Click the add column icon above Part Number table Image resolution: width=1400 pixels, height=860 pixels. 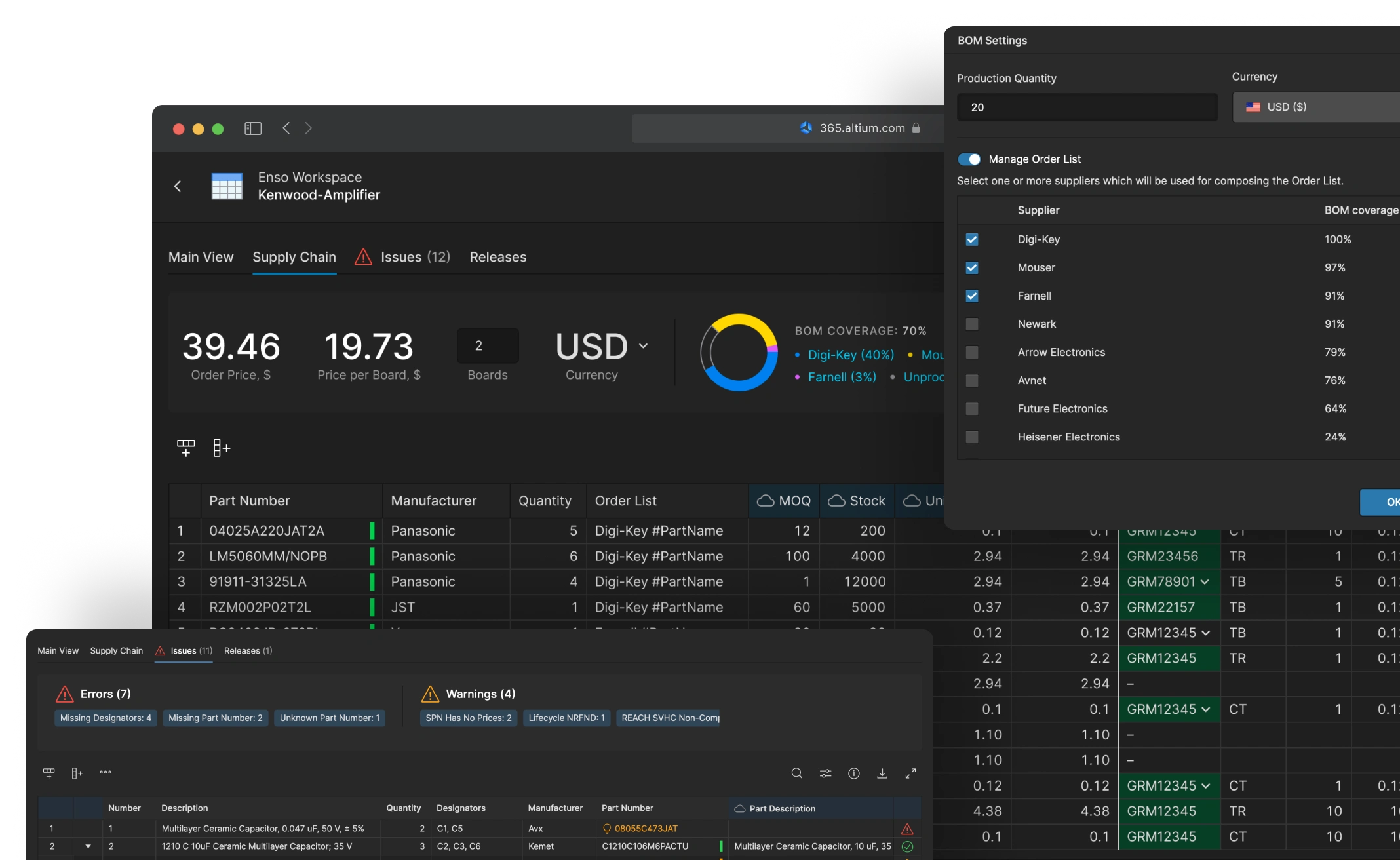pos(222,448)
